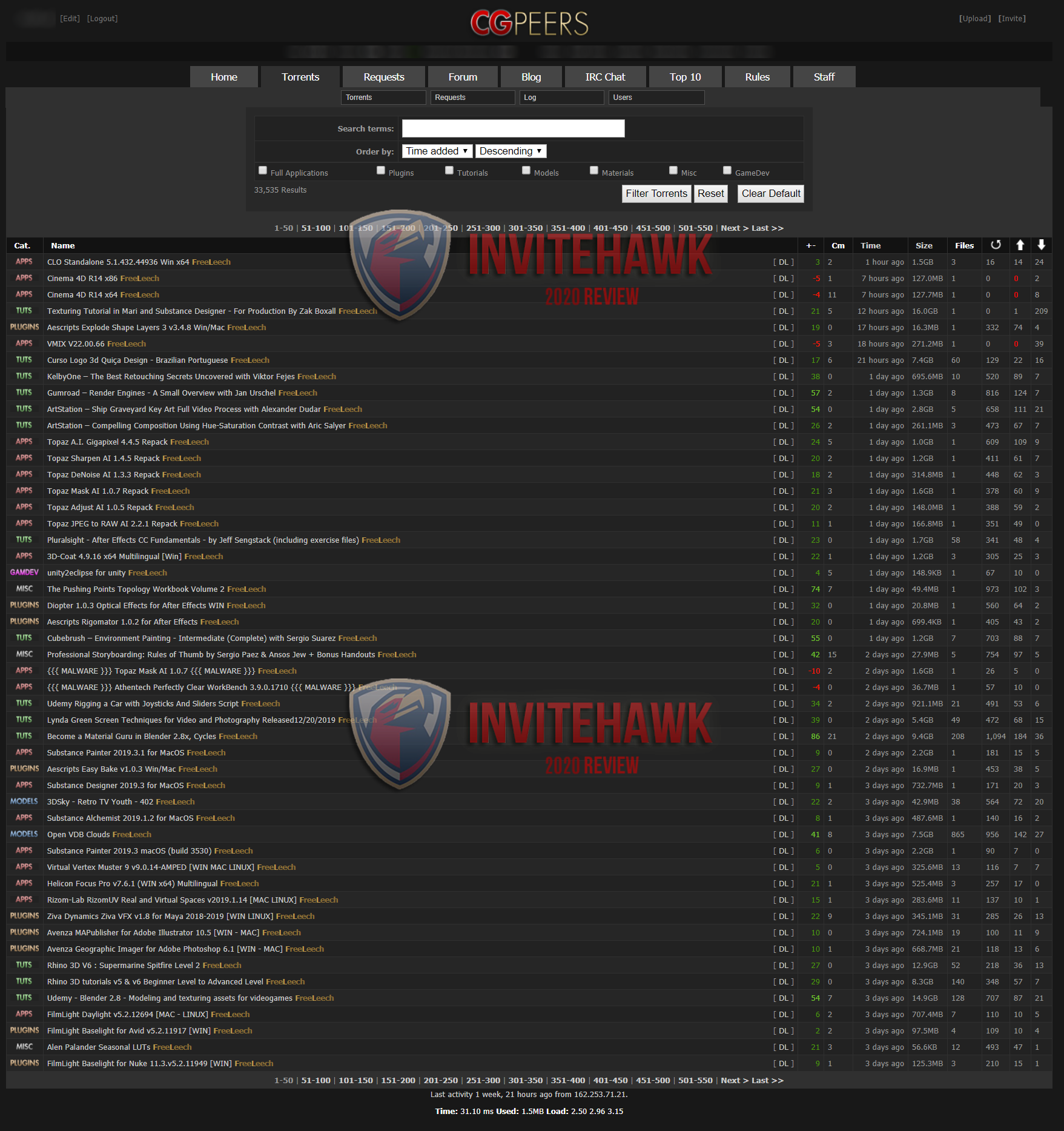Image resolution: width=1064 pixels, height=1131 pixels.
Task: Open the Home menu tab
Action: pos(224,77)
